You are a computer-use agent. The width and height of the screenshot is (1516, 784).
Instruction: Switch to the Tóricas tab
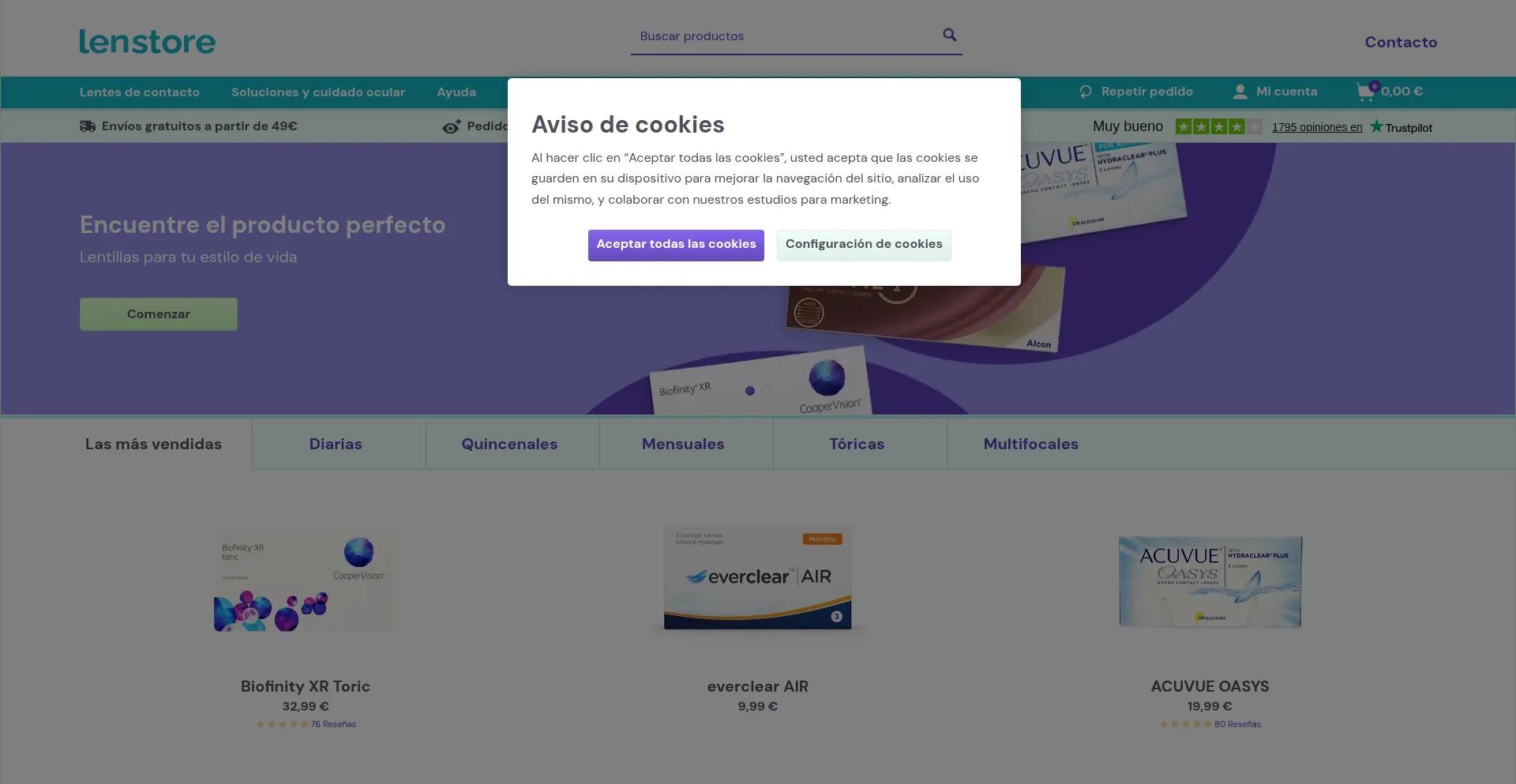857,444
